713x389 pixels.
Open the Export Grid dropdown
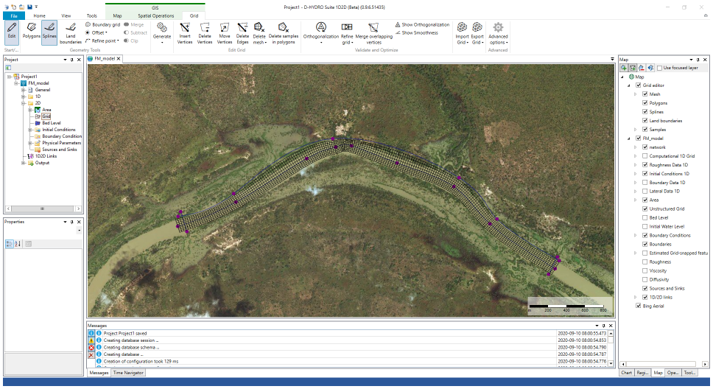click(477, 33)
